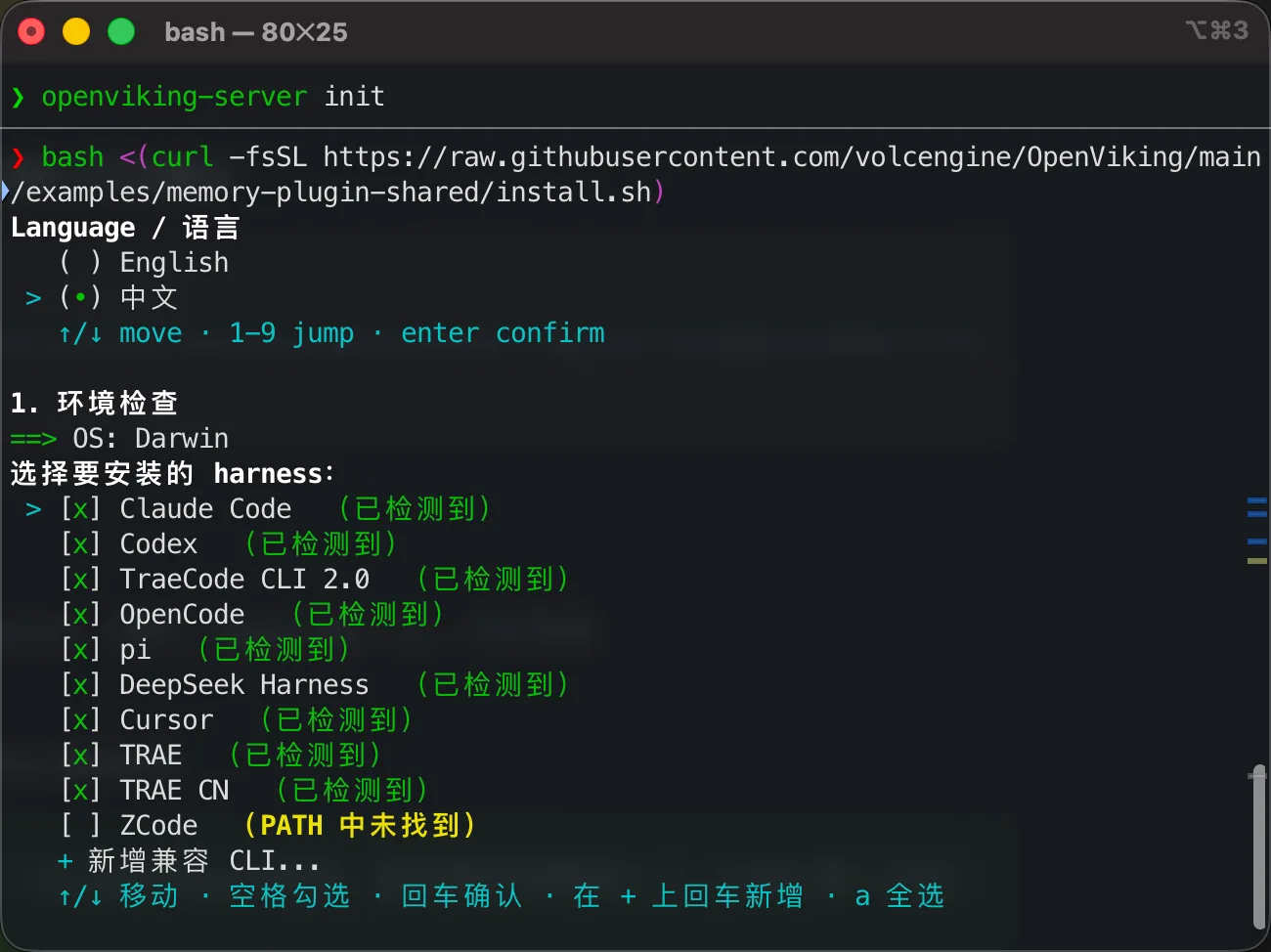1271x952 pixels.
Task: Click the '(已检测到)' status after TRAE CN
Action: (x=352, y=791)
